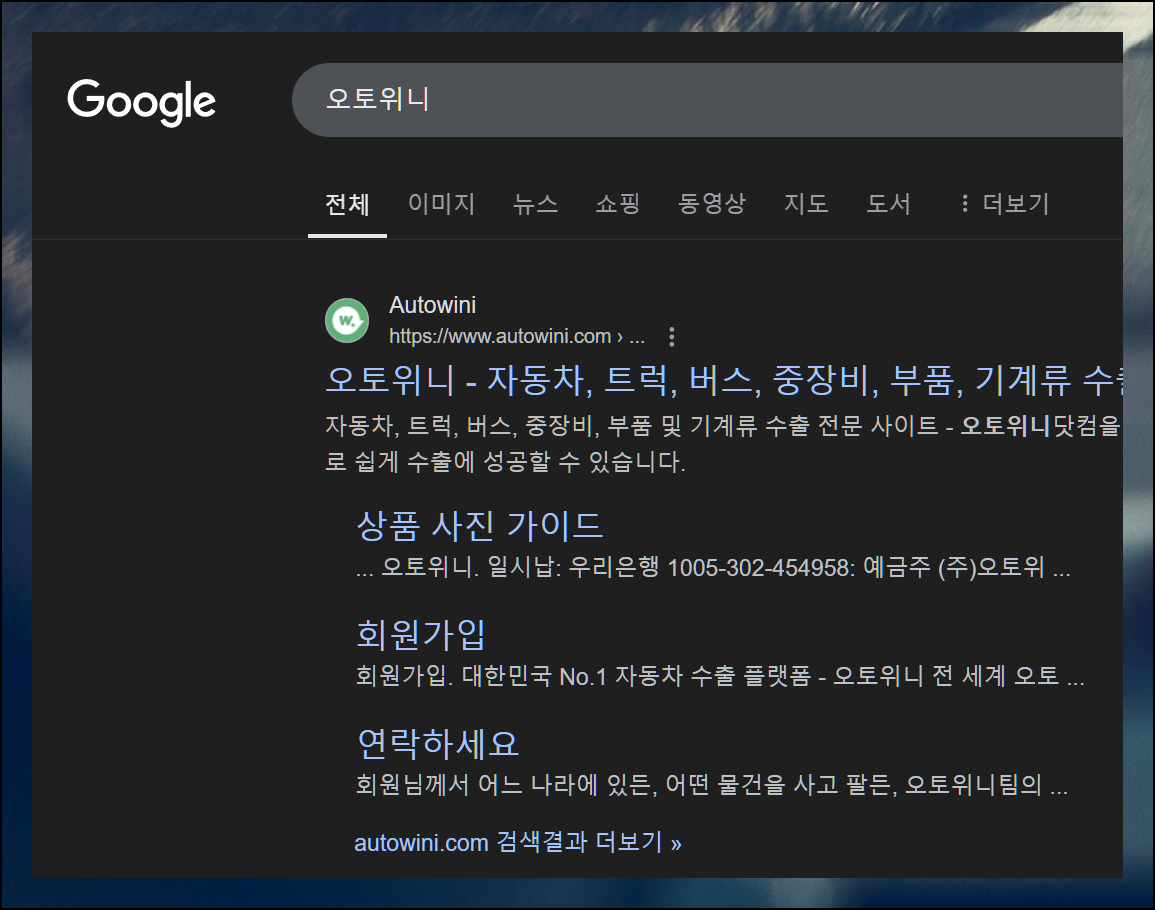Switch to the 지도 tab
The height and width of the screenshot is (910, 1155).
(x=806, y=203)
